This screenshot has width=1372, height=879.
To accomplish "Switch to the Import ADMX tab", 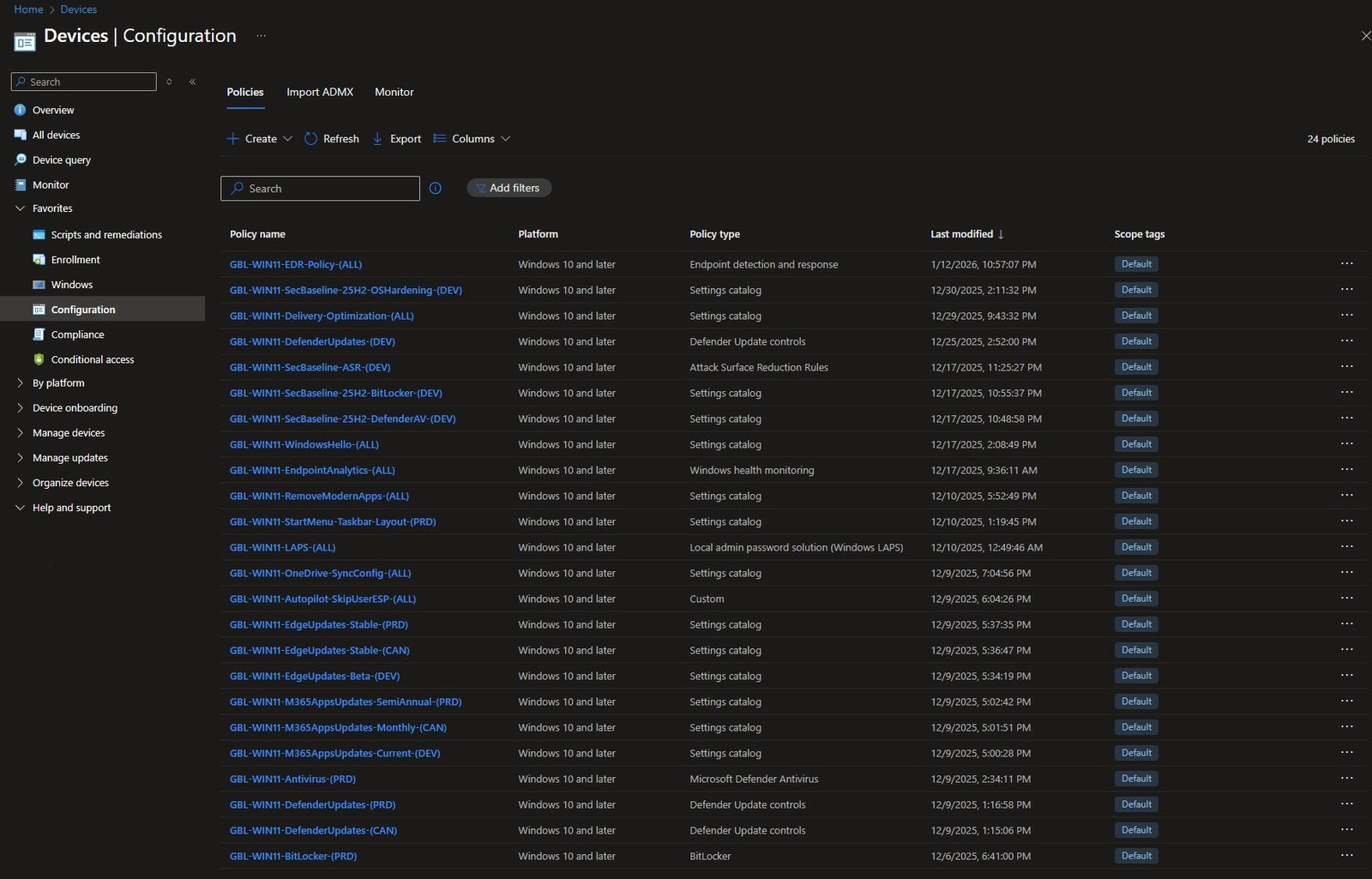I will point(320,92).
